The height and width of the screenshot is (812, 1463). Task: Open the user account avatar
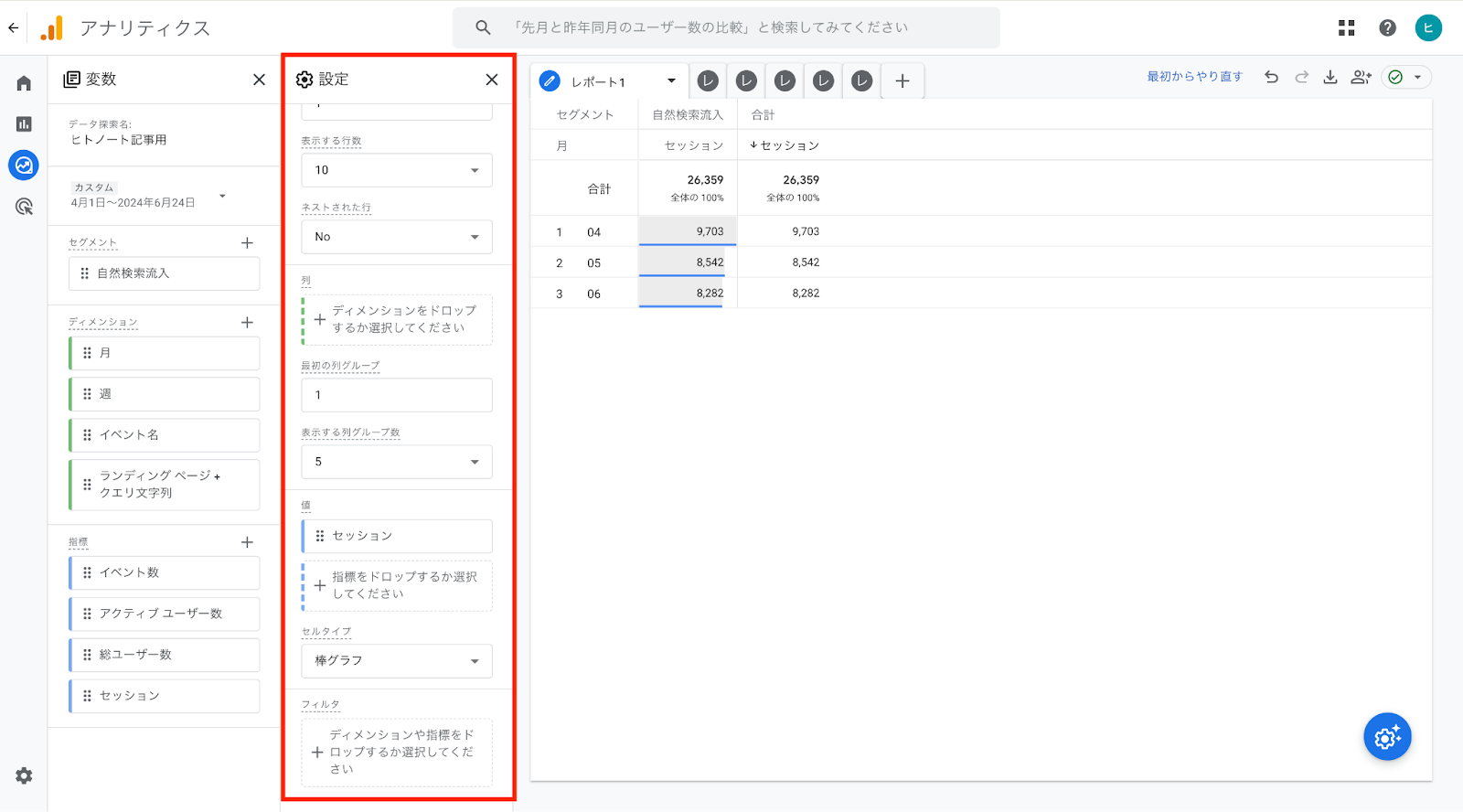pos(1428,28)
